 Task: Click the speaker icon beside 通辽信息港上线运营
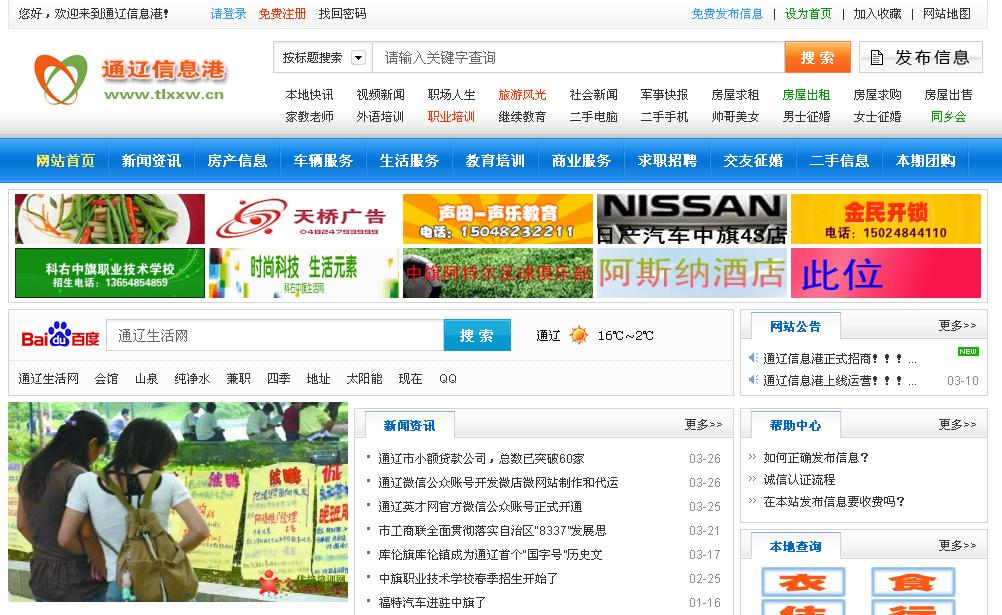point(754,380)
